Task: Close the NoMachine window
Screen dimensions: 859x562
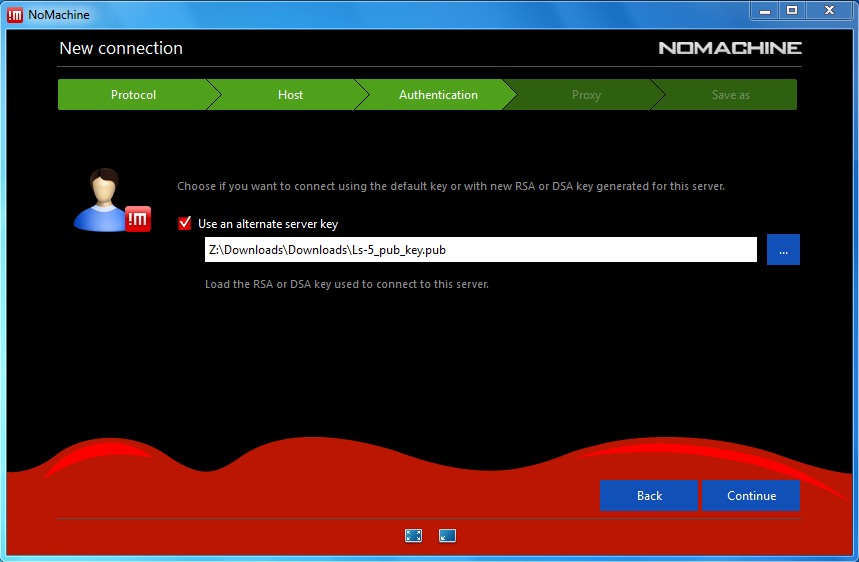Action: 829,10
